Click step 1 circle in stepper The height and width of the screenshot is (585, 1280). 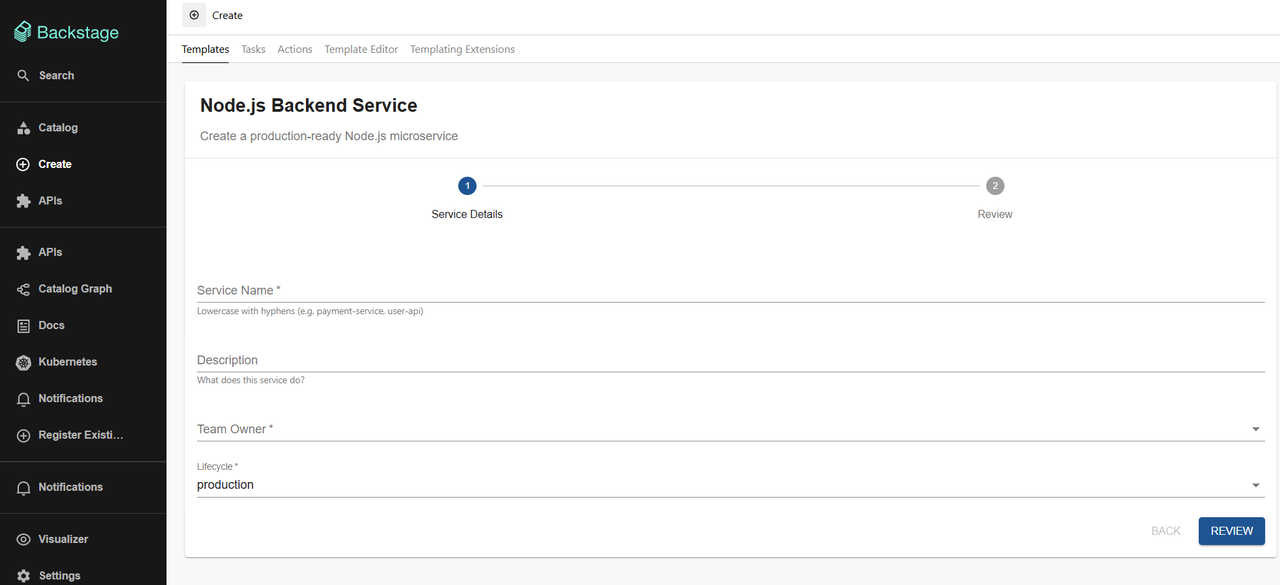467,186
